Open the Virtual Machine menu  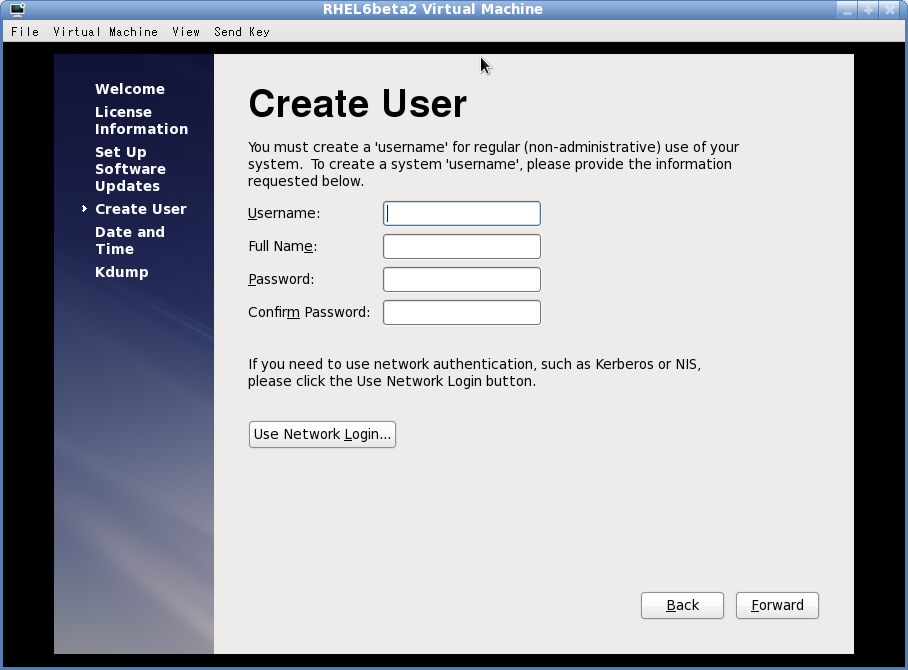[x=105, y=32]
